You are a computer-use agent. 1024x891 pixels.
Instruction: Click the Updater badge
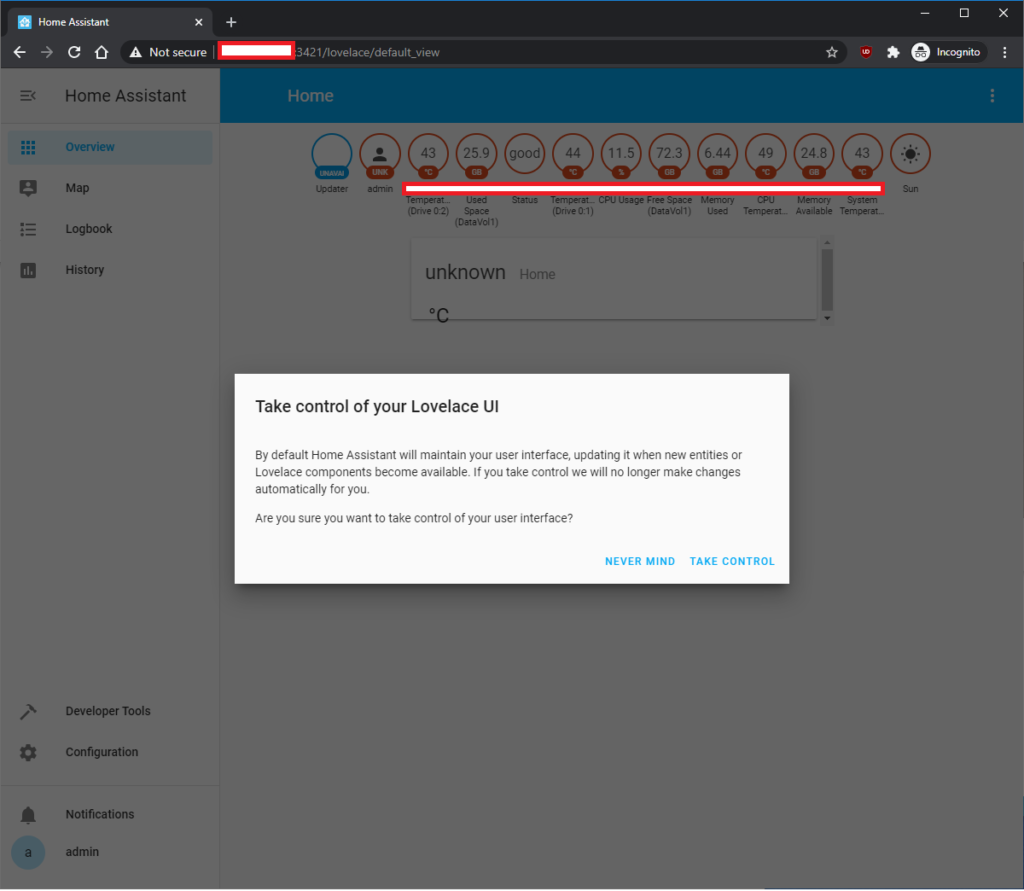[x=332, y=155]
